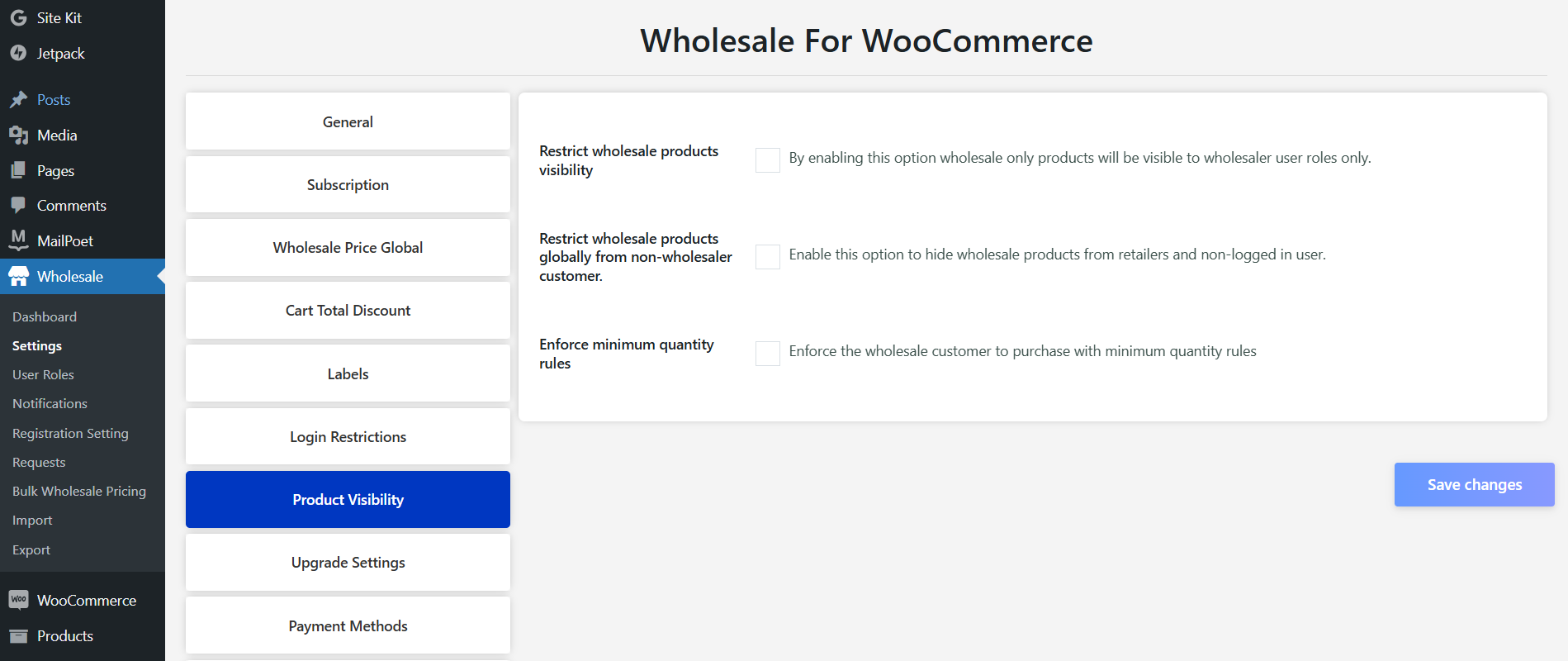This screenshot has height=661, width=1568.
Task: Select the Jetpack icon
Action: [18, 53]
